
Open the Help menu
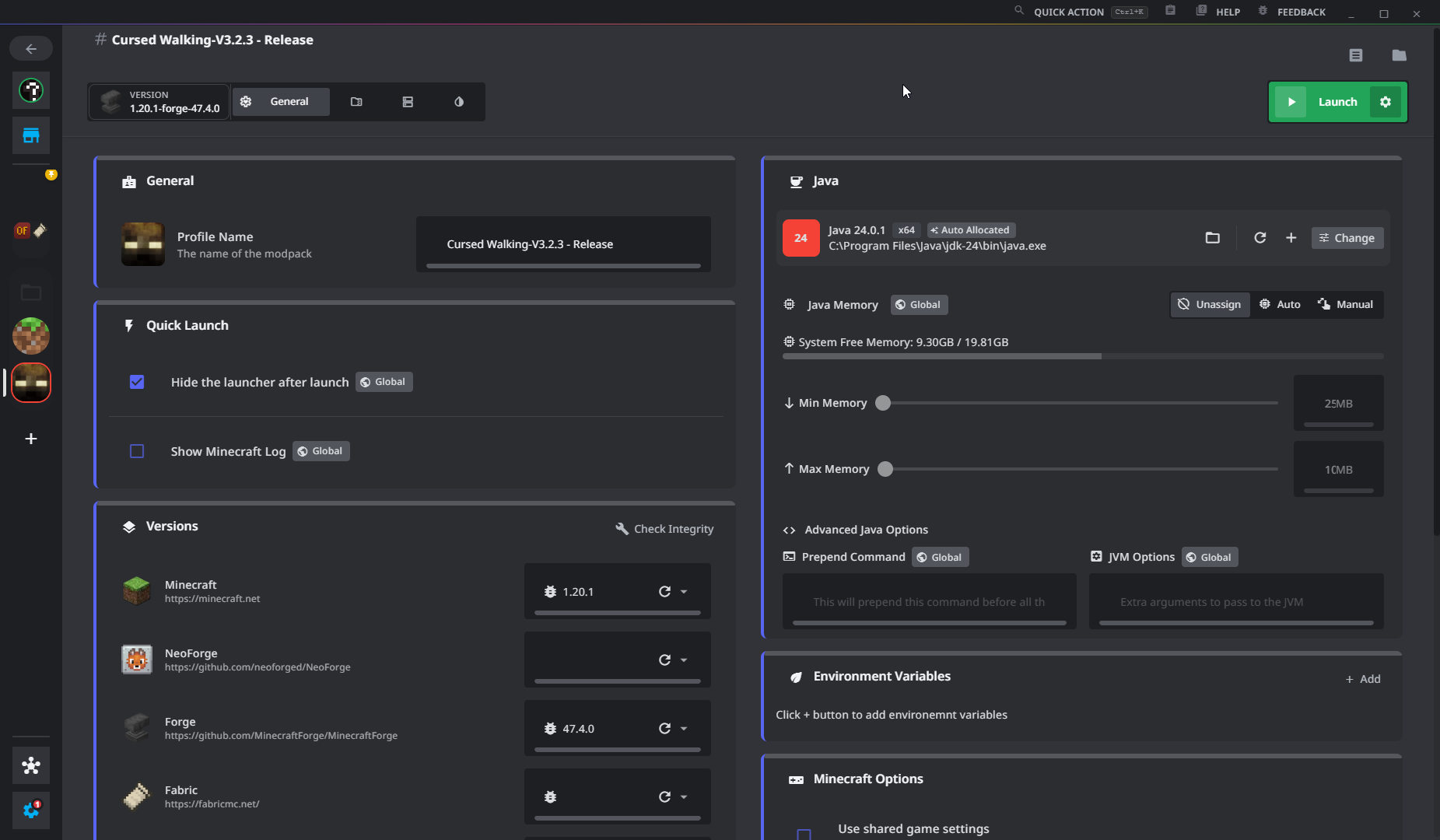click(x=1218, y=12)
